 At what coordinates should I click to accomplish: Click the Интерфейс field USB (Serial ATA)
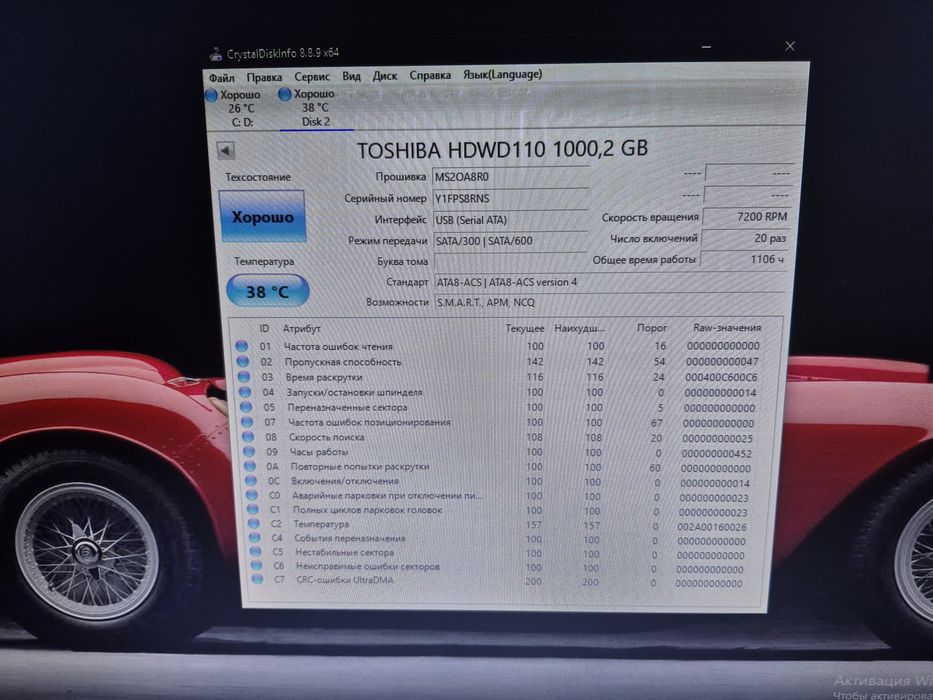[511, 220]
